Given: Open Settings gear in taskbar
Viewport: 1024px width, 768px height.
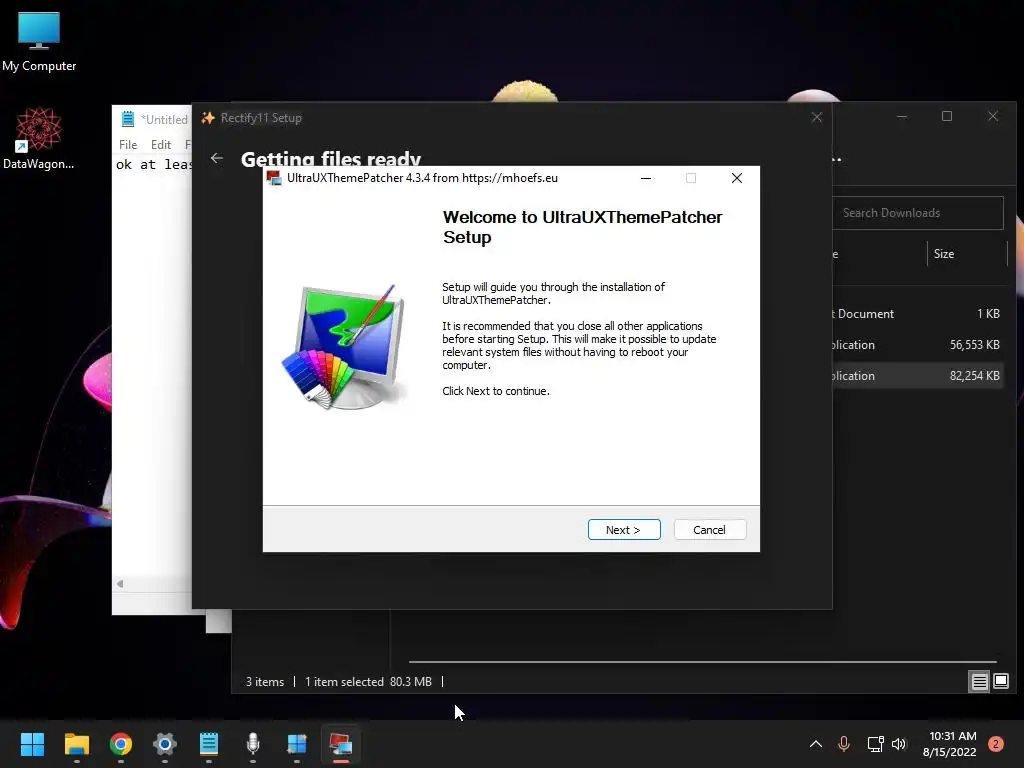Looking at the screenshot, I should pyautogui.click(x=165, y=744).
